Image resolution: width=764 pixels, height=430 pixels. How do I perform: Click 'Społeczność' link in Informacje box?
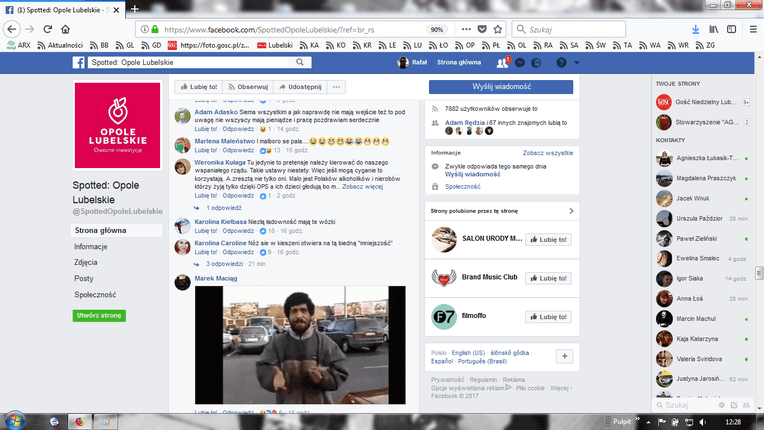462,187
